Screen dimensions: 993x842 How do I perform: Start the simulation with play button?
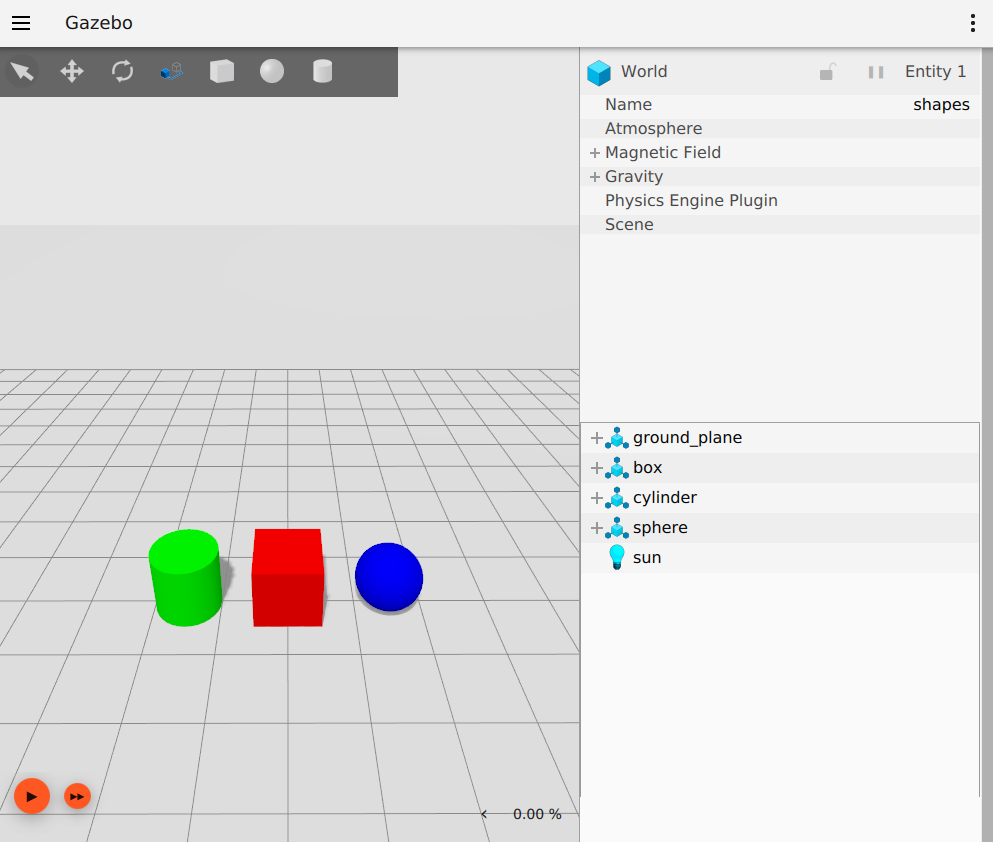32,796
